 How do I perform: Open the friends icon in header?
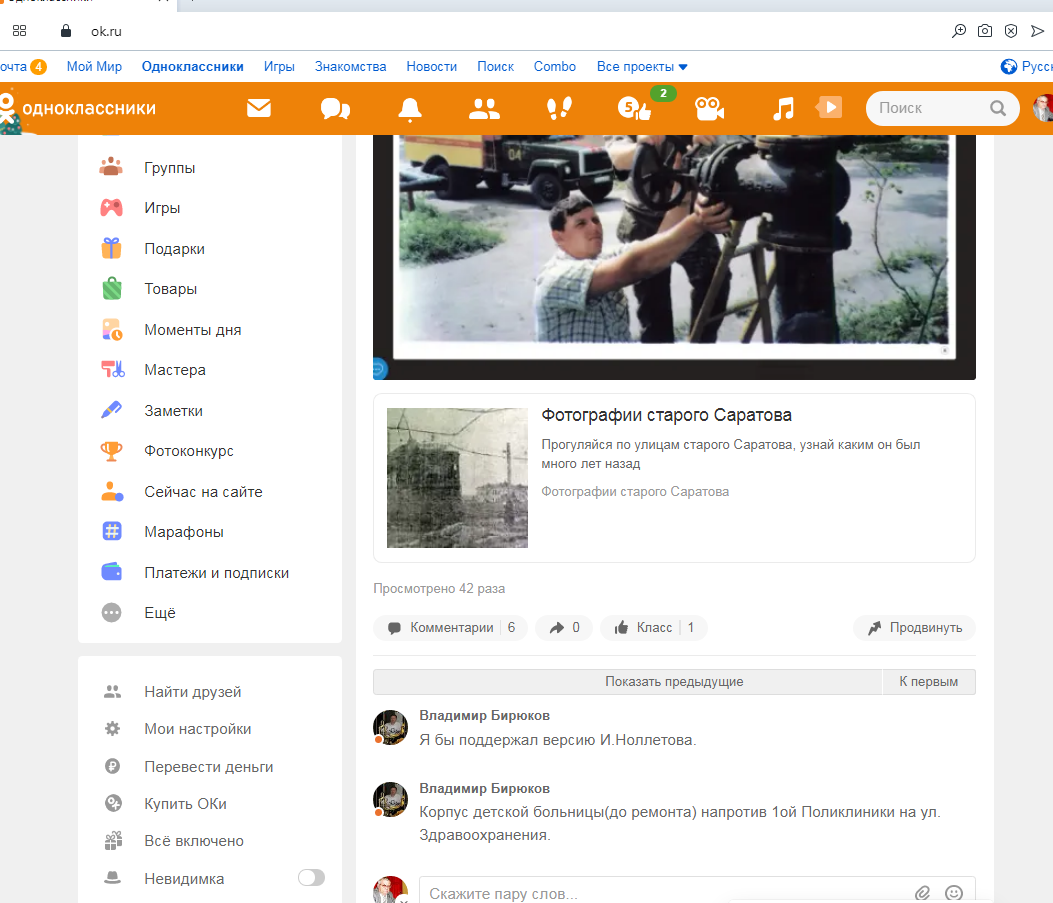point(484,109)
